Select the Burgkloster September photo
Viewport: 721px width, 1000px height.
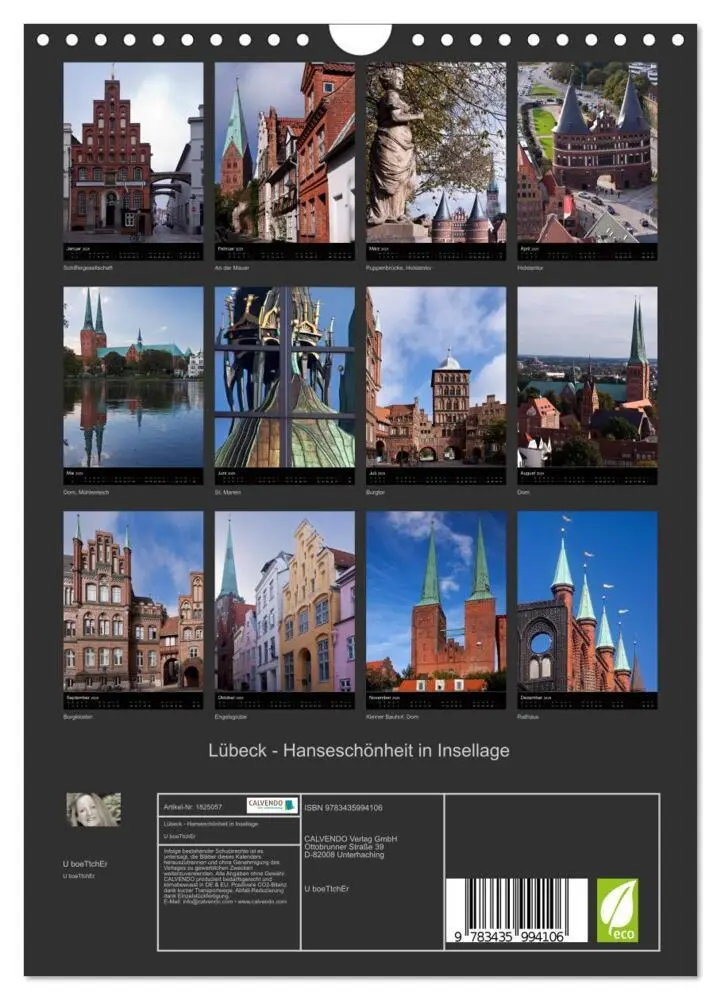tap(133, 601)
